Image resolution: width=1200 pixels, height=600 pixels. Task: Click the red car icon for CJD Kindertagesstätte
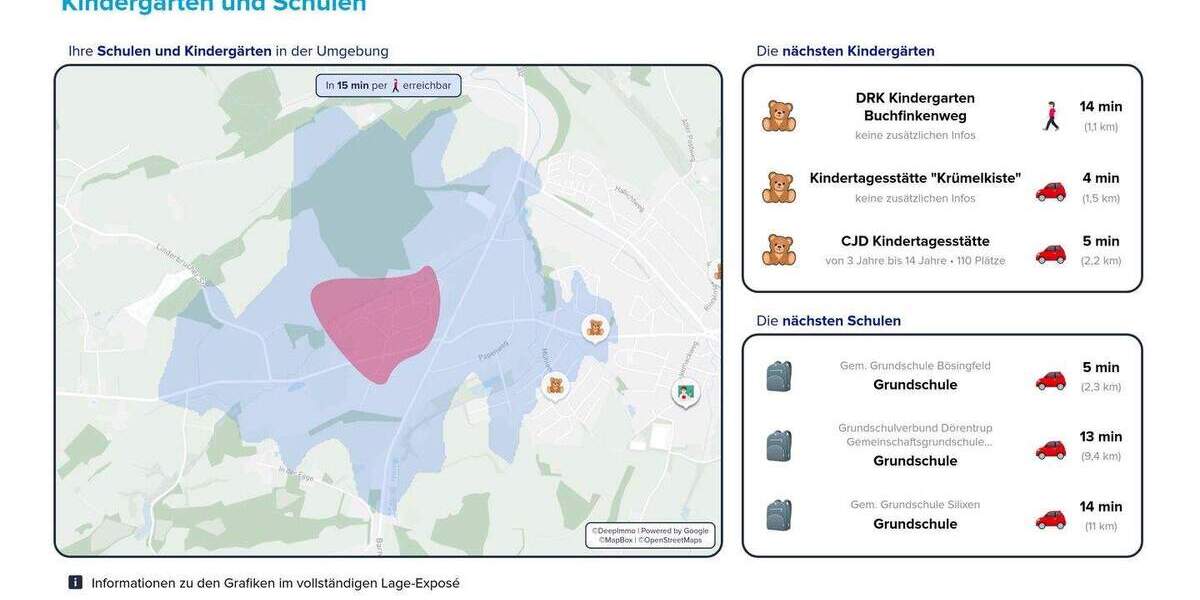click(1050, 254)
